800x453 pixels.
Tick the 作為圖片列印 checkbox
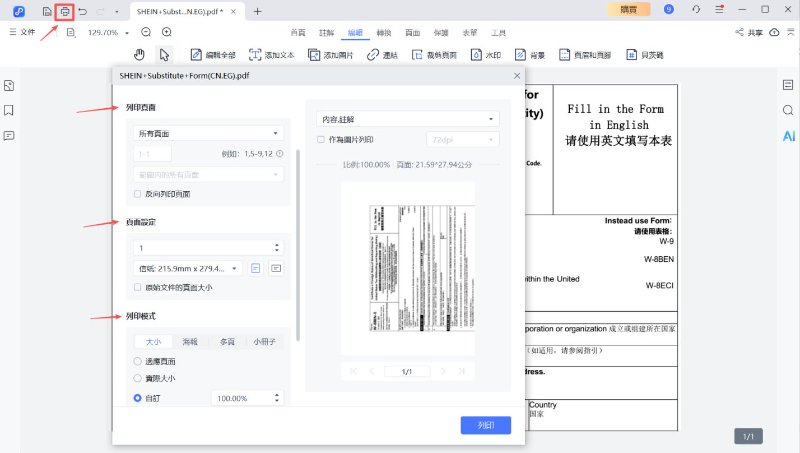(320, 140)
